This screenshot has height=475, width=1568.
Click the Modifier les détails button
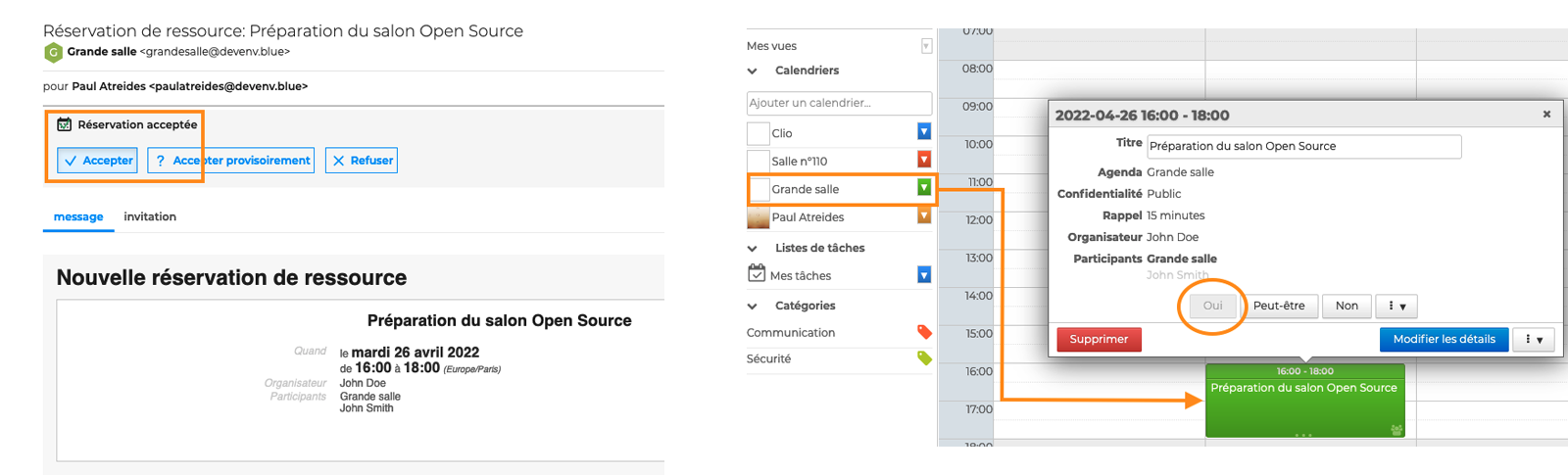click(1444, 339)
